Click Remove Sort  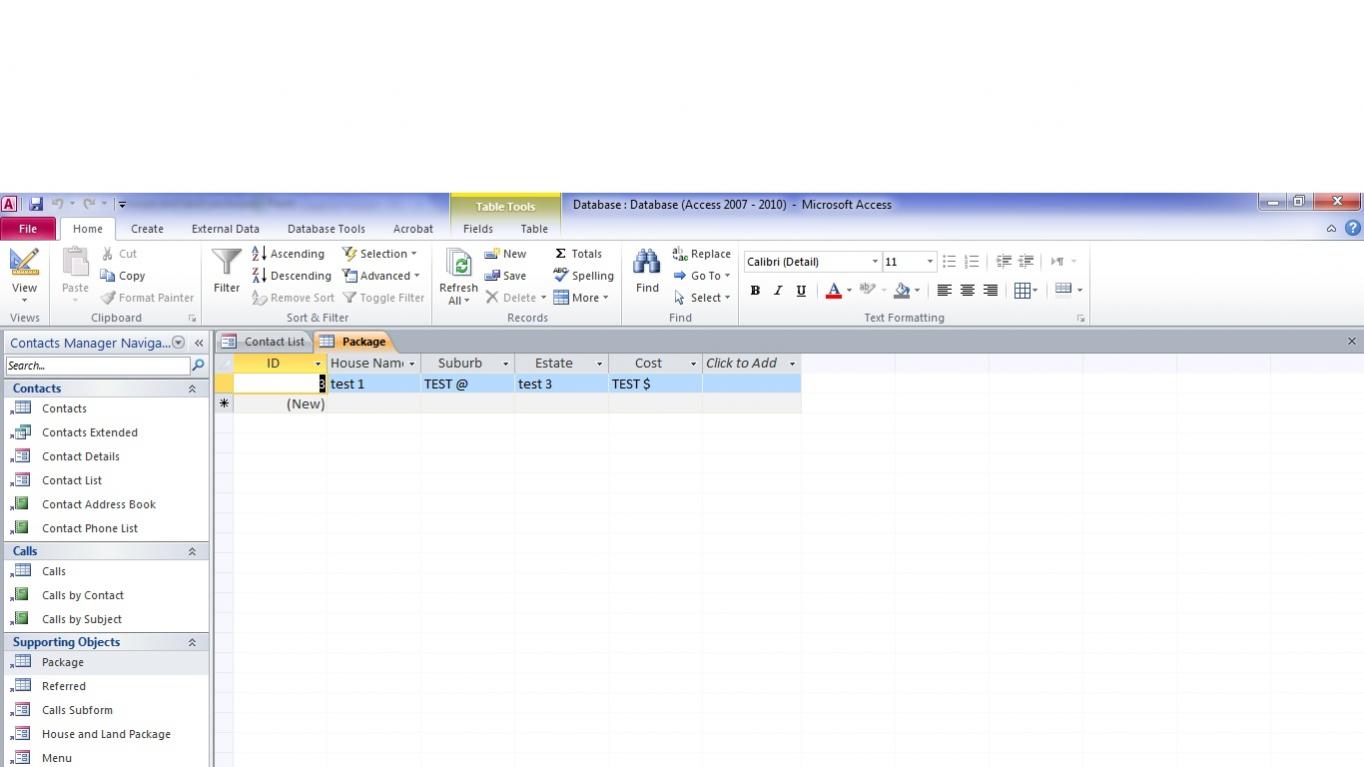(x=293, y=298)
